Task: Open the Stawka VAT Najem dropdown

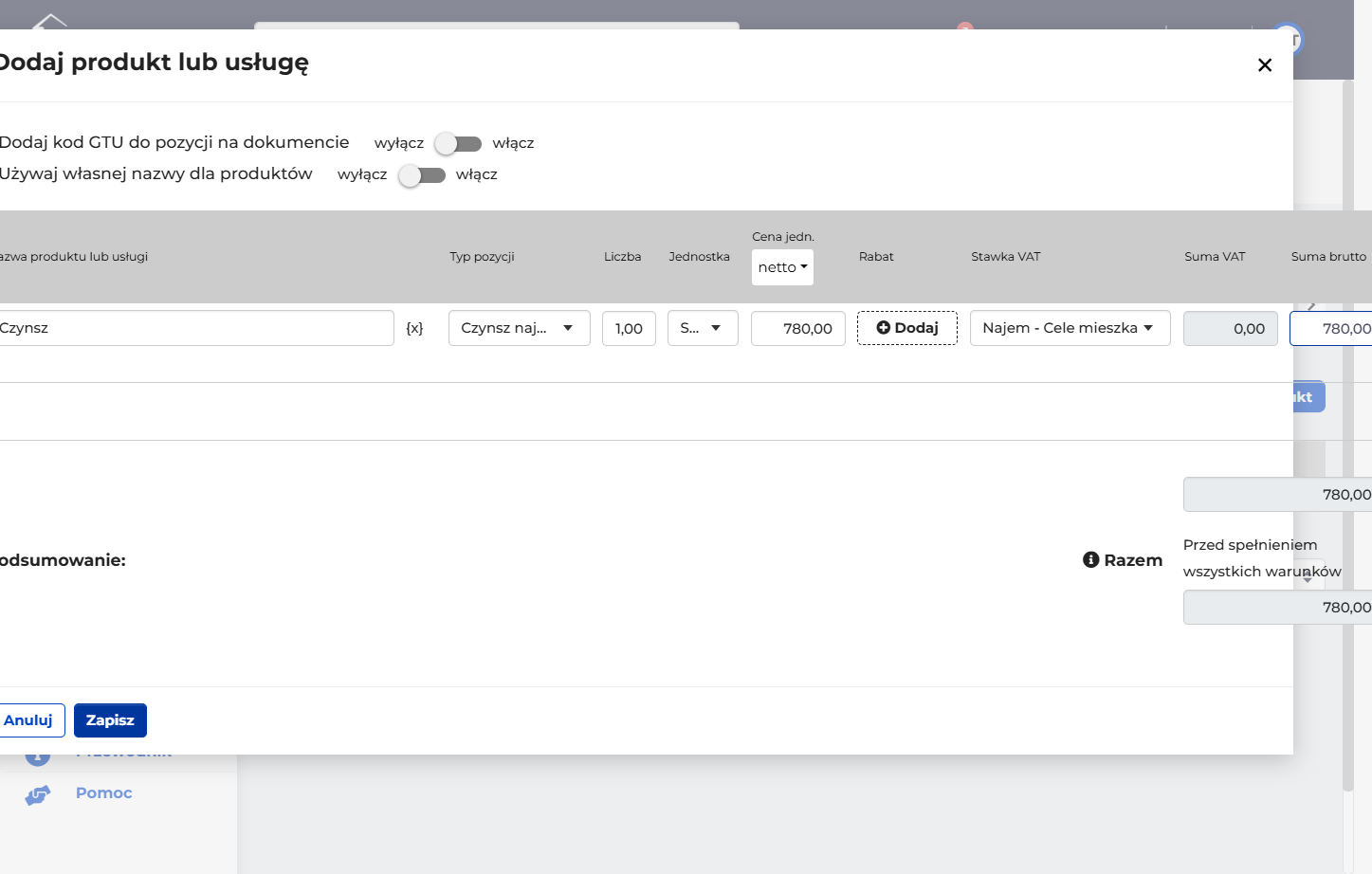Action: [x=1070, y=328]
